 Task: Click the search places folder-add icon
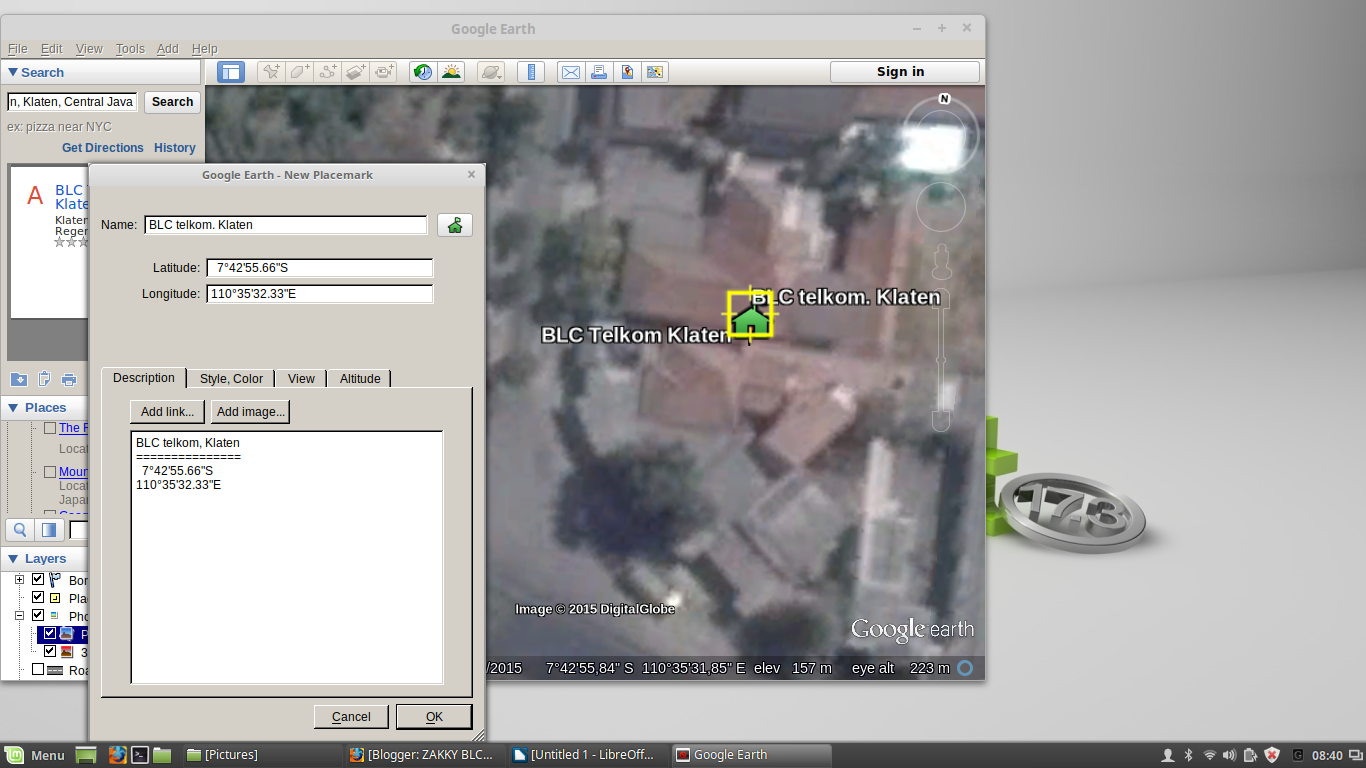click(19, 379)
